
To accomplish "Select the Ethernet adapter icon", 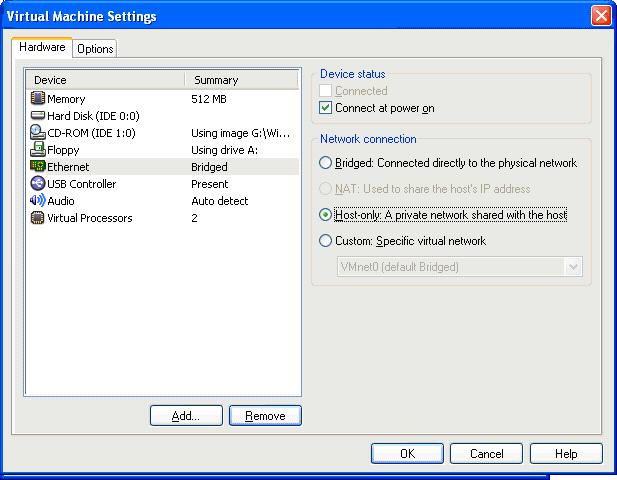I will 38,167.
